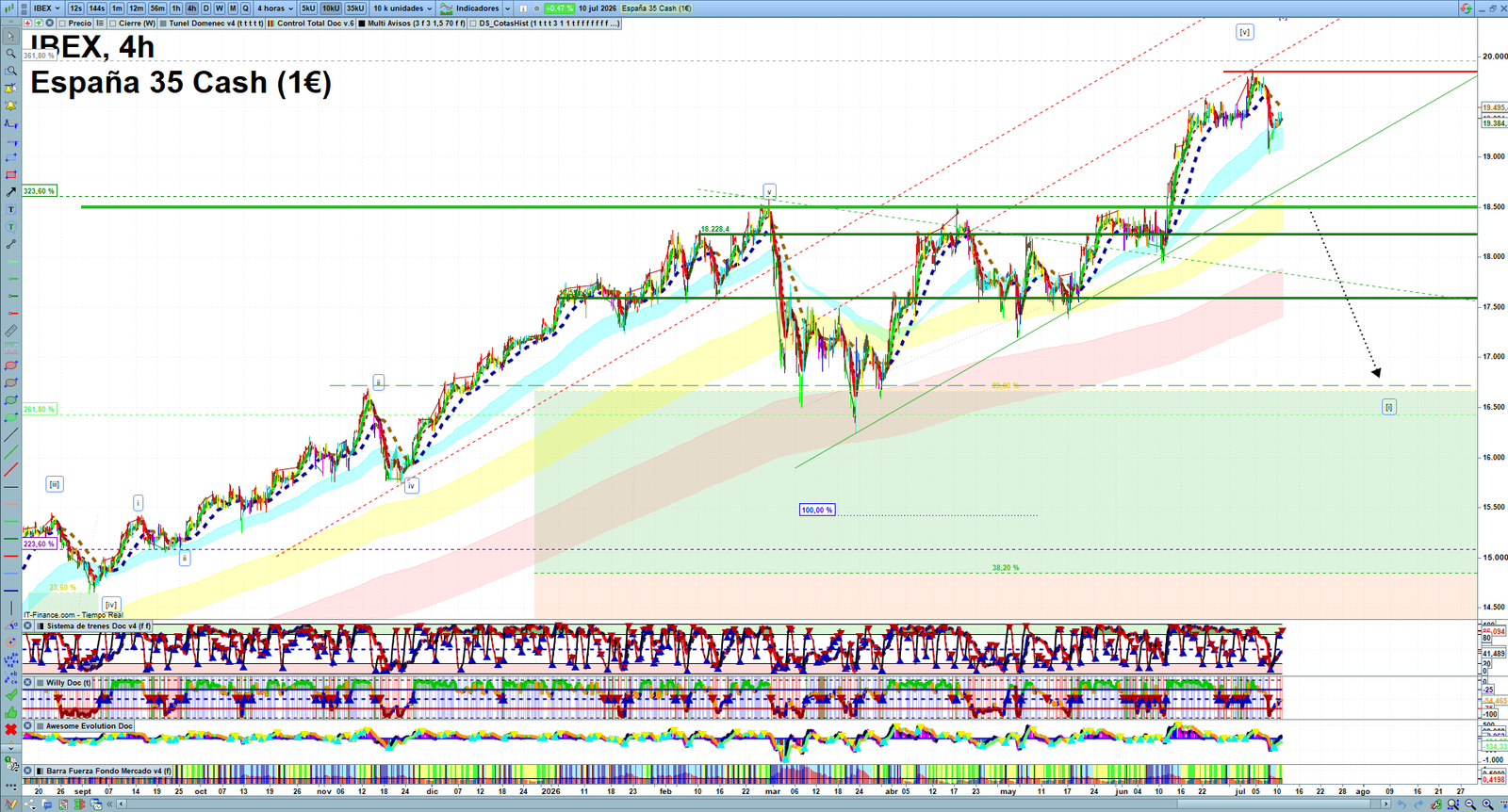Click the [v] wave label at chart top
The width and height of the screenshot is (1508, 812).
tap(1244, 32)
